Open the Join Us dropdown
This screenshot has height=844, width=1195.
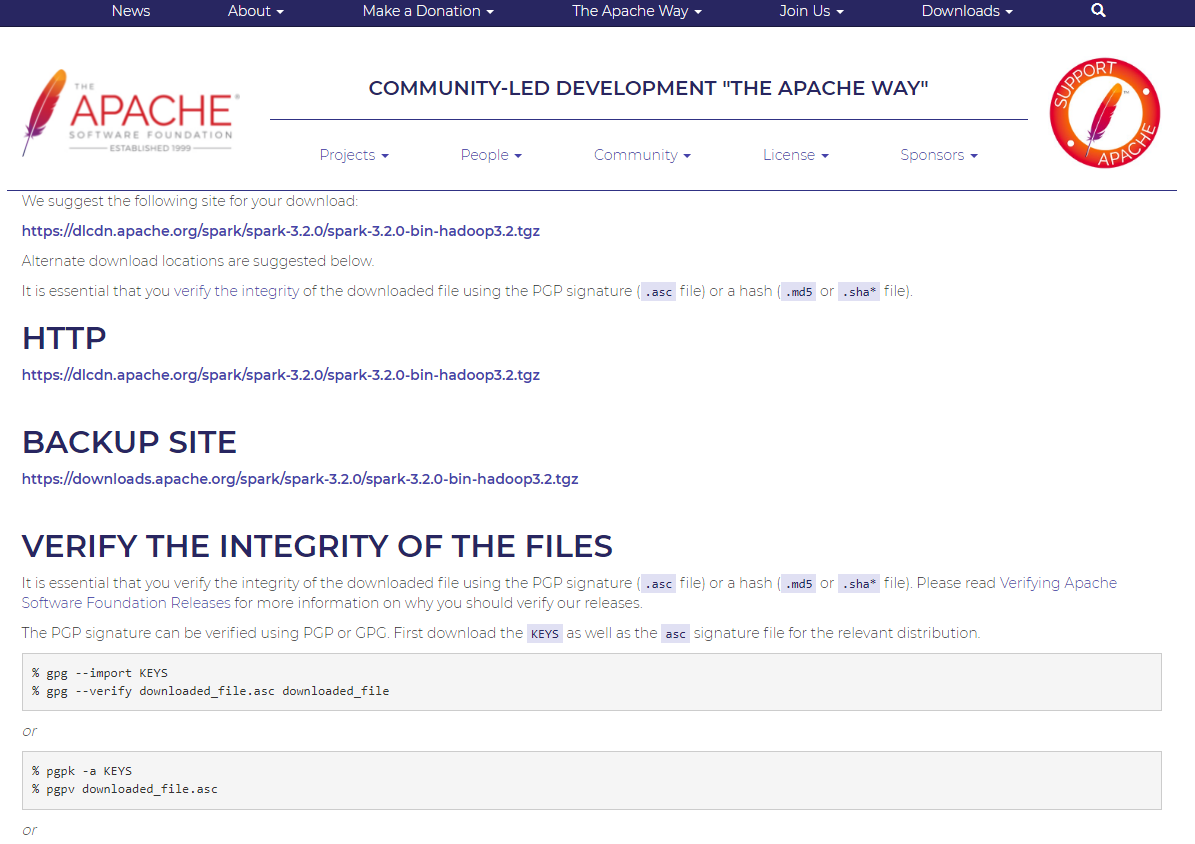point(811,11)
